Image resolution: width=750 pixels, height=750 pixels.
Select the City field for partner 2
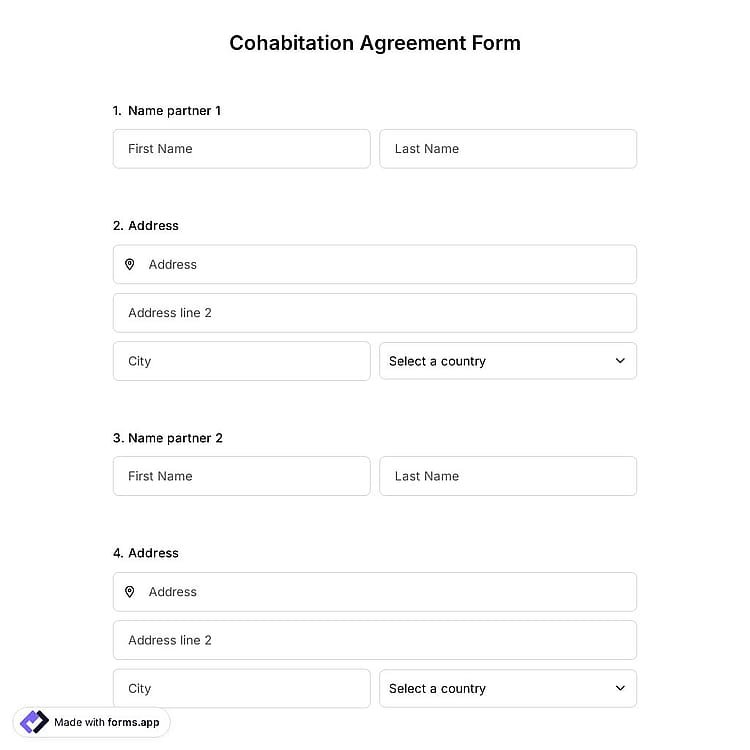tap(242, 688)
